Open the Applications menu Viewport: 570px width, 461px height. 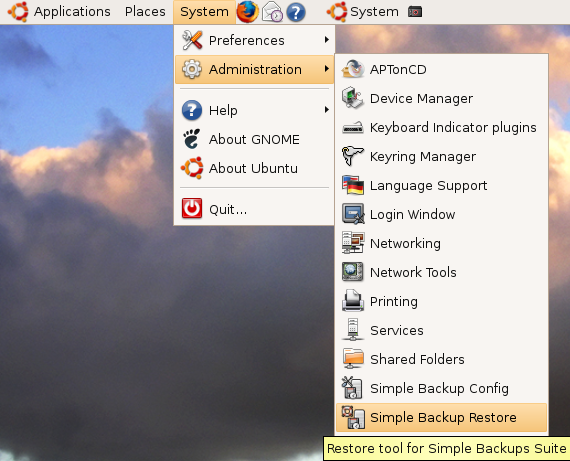[60, 12]
